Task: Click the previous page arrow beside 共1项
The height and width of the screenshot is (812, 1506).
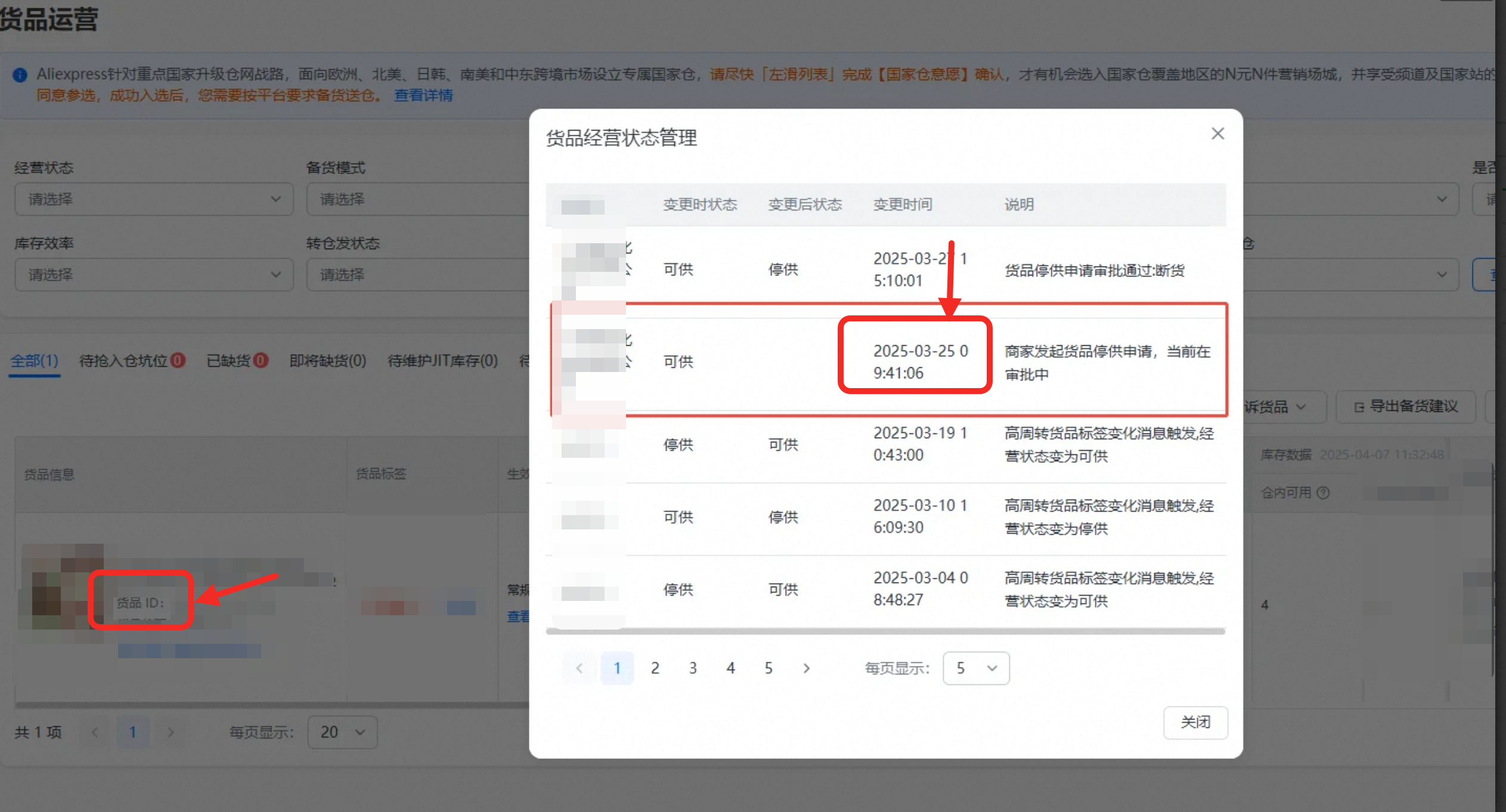Action: pyautogui.click(x=95, y=732)
